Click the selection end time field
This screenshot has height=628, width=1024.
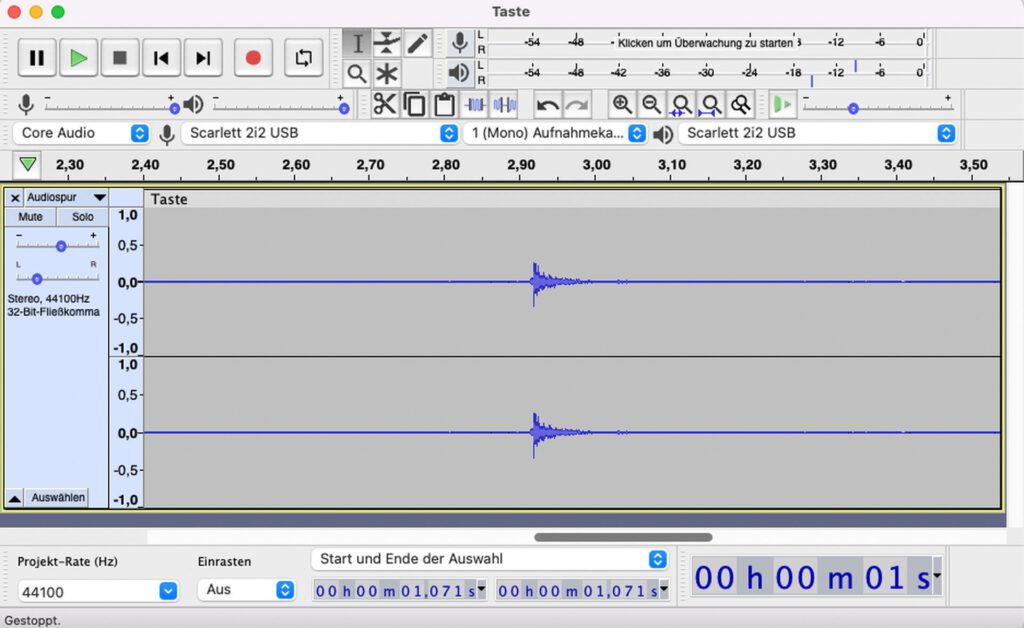[x=583, y=591]
